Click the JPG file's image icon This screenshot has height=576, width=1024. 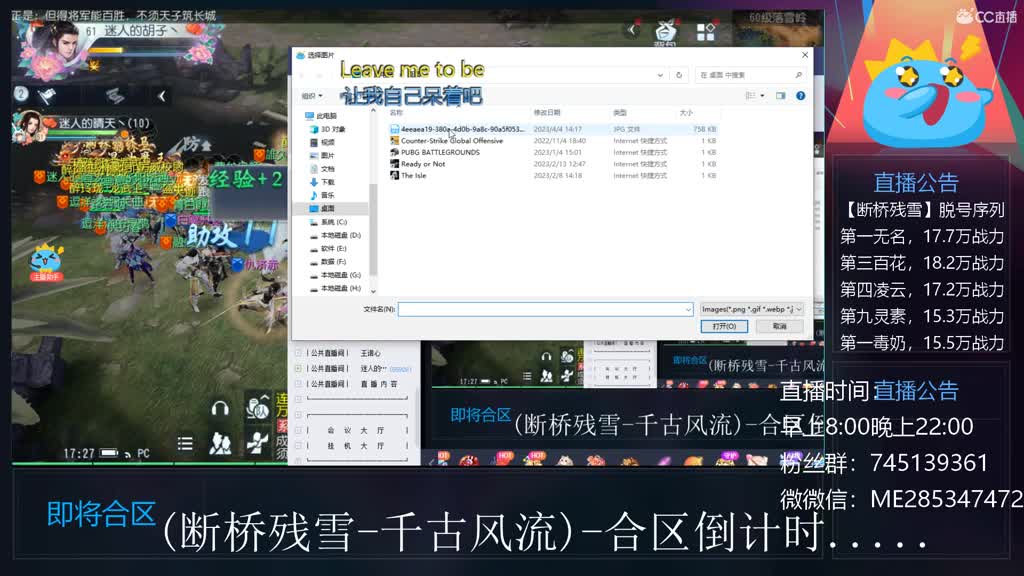click(394, 129)
